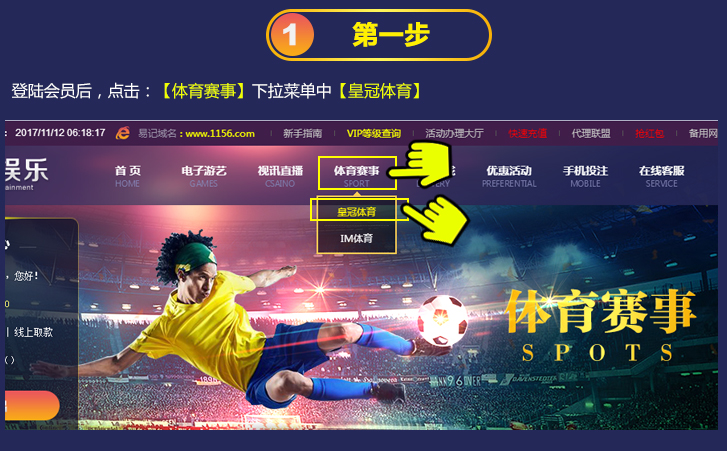Click the 代理联盟 link
The height and width of the screenshot is (451, 727).
pyautogui.click(x=591, y=133)
